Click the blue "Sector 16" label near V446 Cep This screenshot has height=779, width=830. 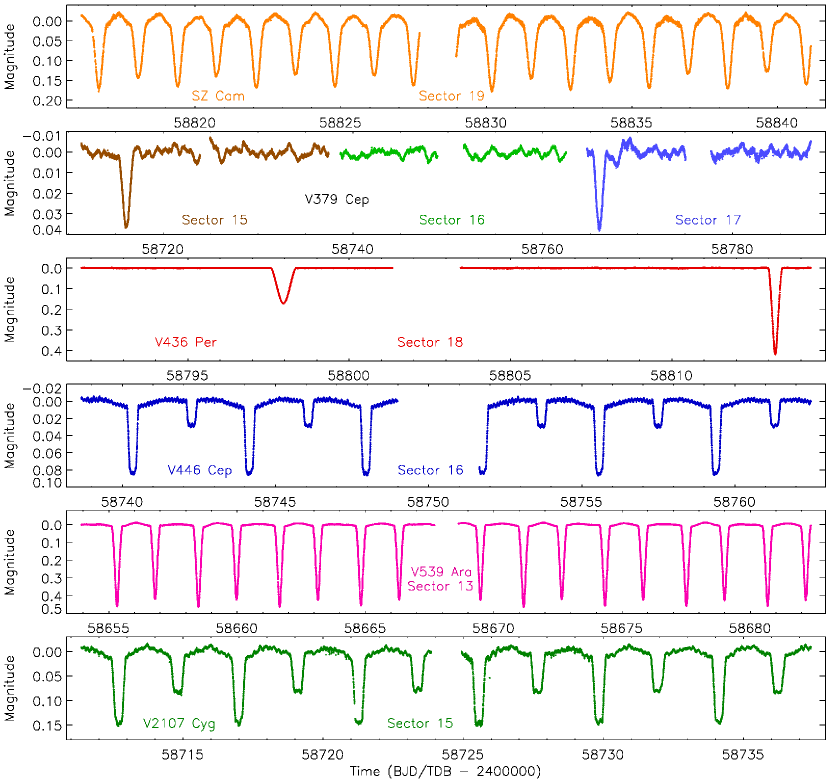tap(430, 470)
